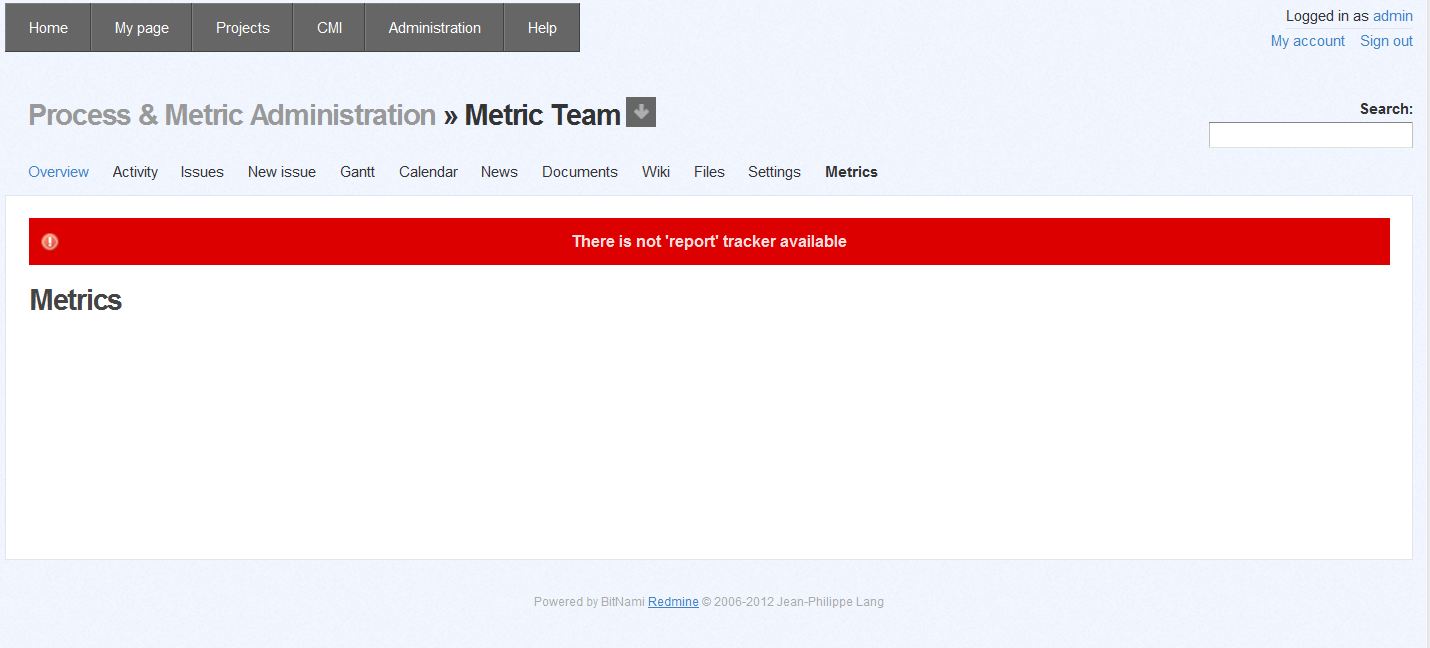Screen dimensions: 1430x648
Task: Open the News tab
Action: click(499, 172)
